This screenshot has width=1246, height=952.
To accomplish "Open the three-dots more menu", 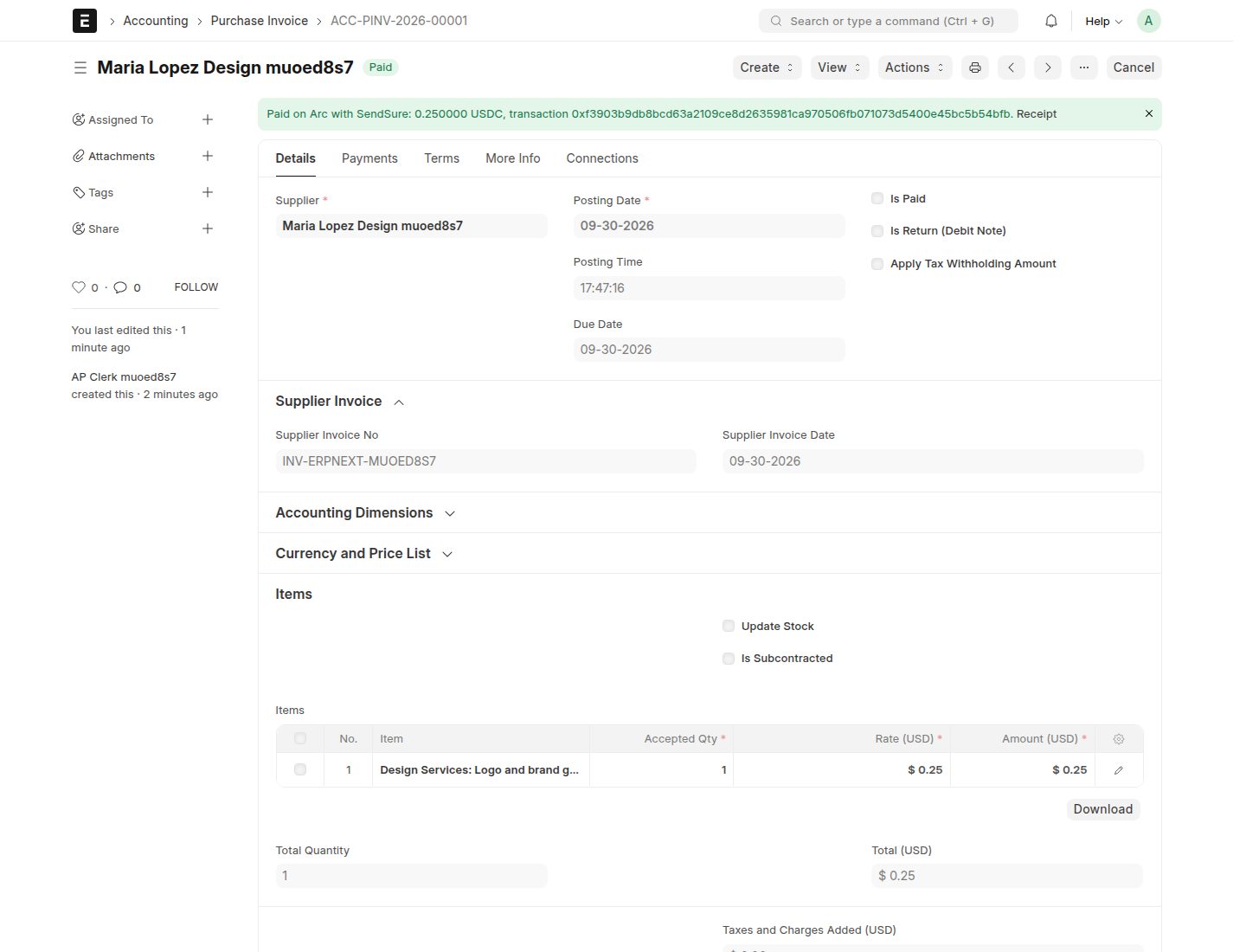I will (1084, 68).
